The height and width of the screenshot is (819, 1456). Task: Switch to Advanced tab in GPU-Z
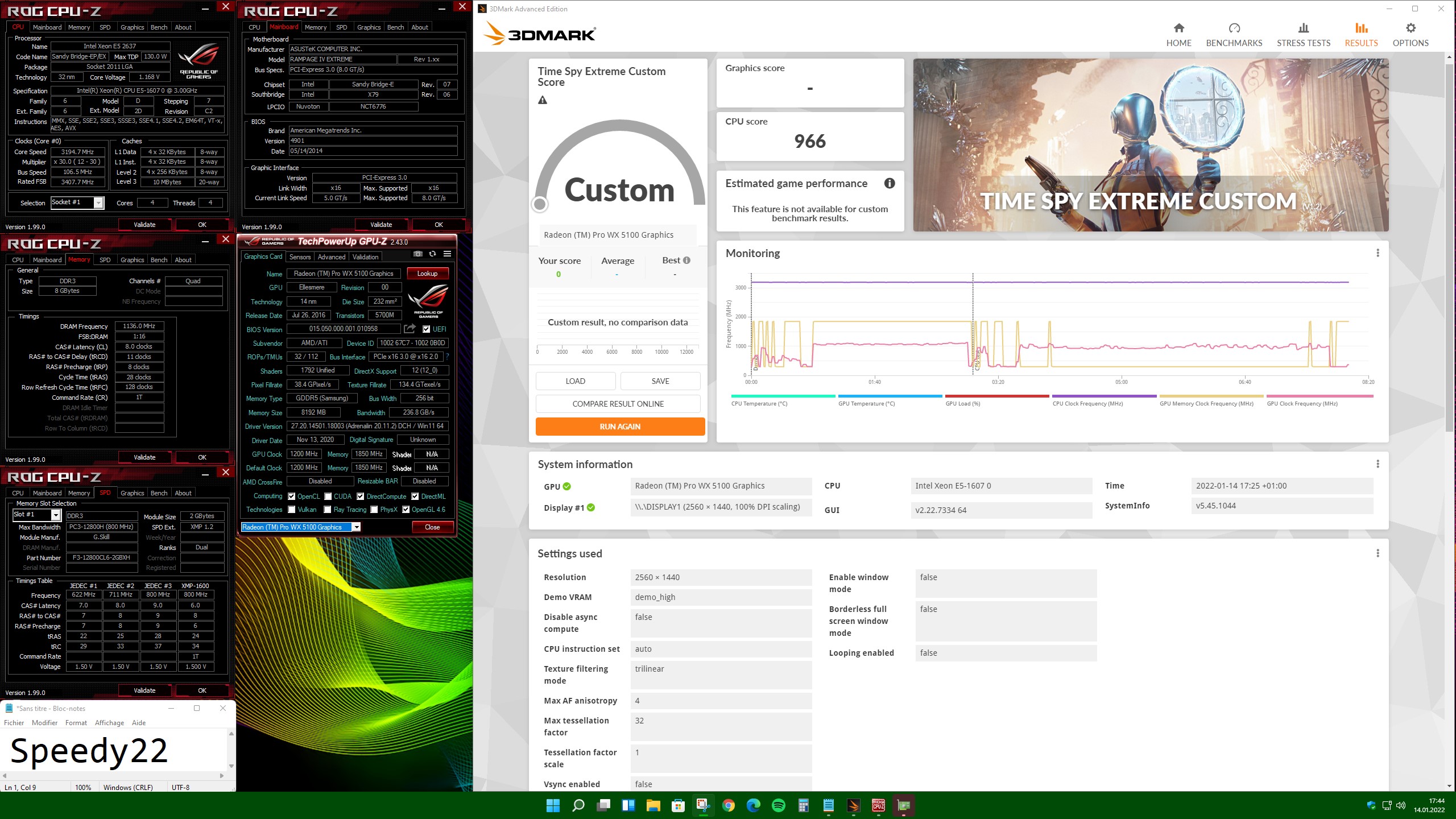[x=331, y=257]
